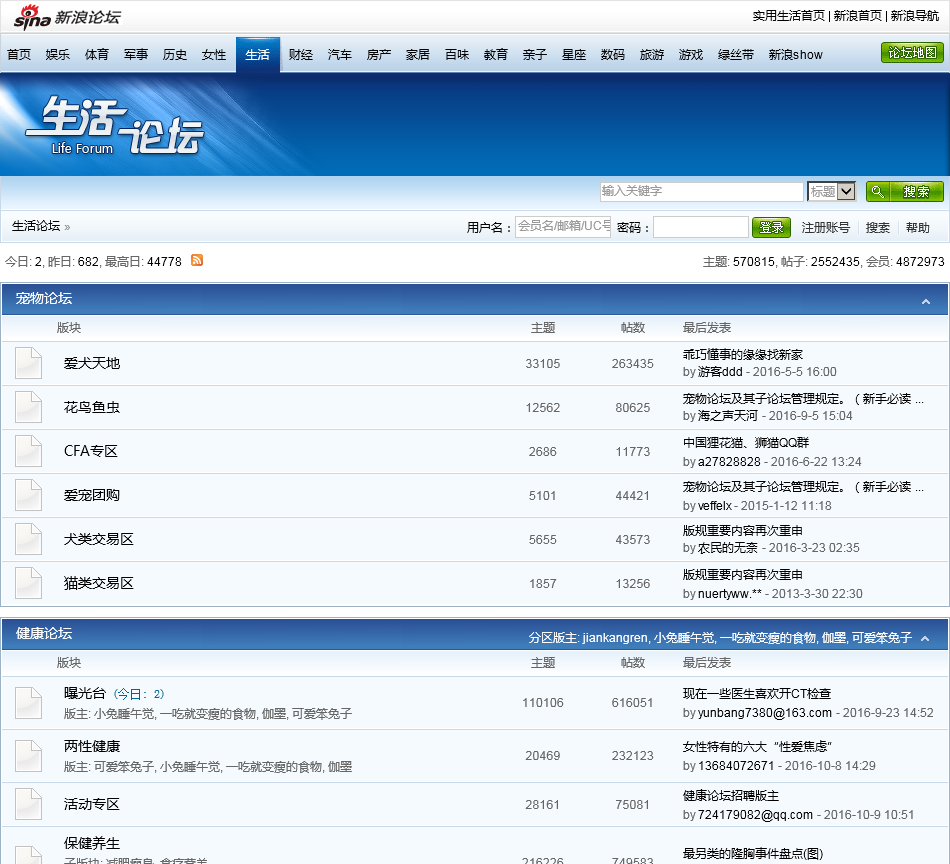Click the forum icon next to CFA专区
Image resolution: width=950 pixels, height=864 pixels.
28,451
